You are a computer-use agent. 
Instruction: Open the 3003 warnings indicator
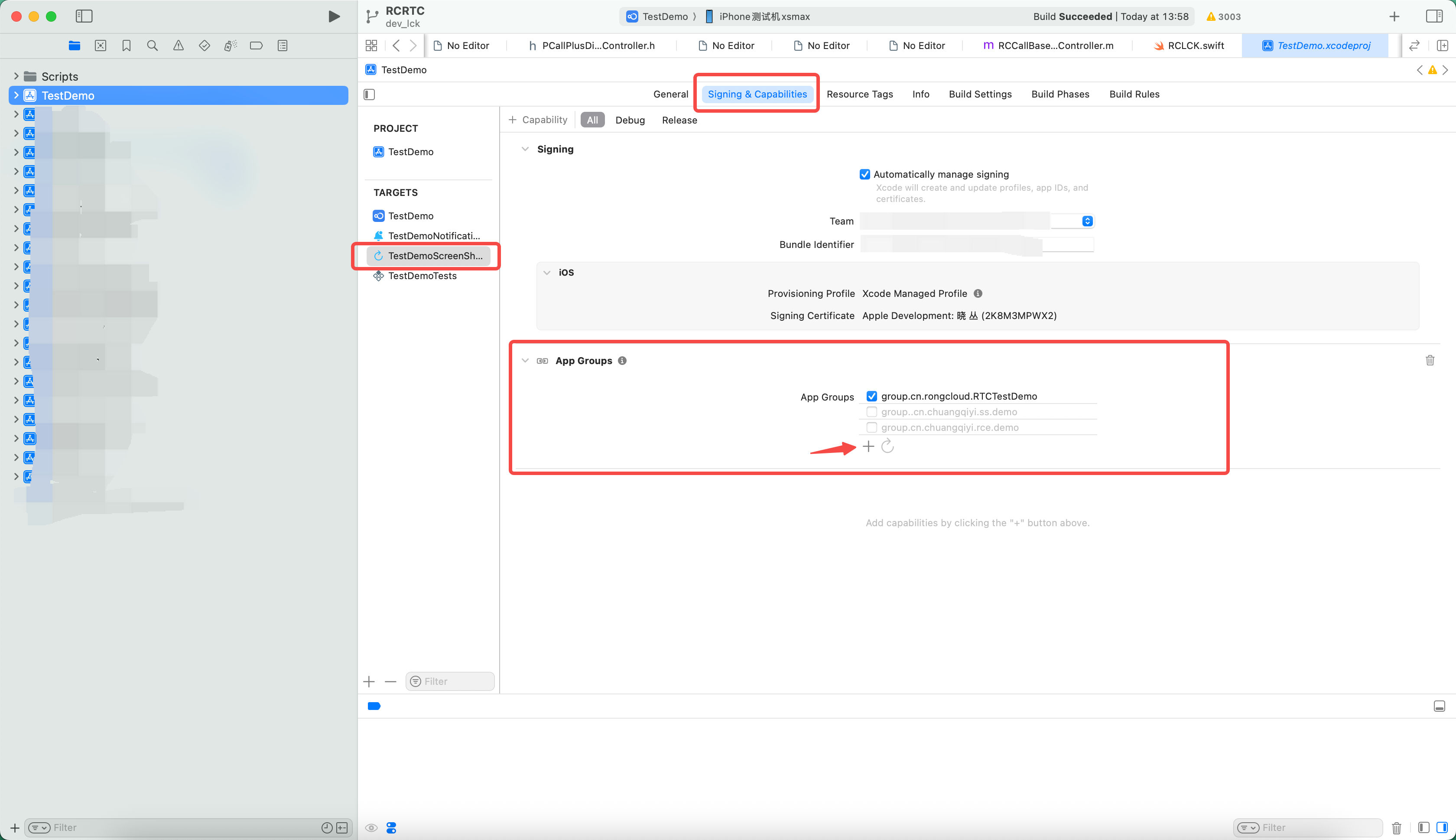coord(1223,17)
